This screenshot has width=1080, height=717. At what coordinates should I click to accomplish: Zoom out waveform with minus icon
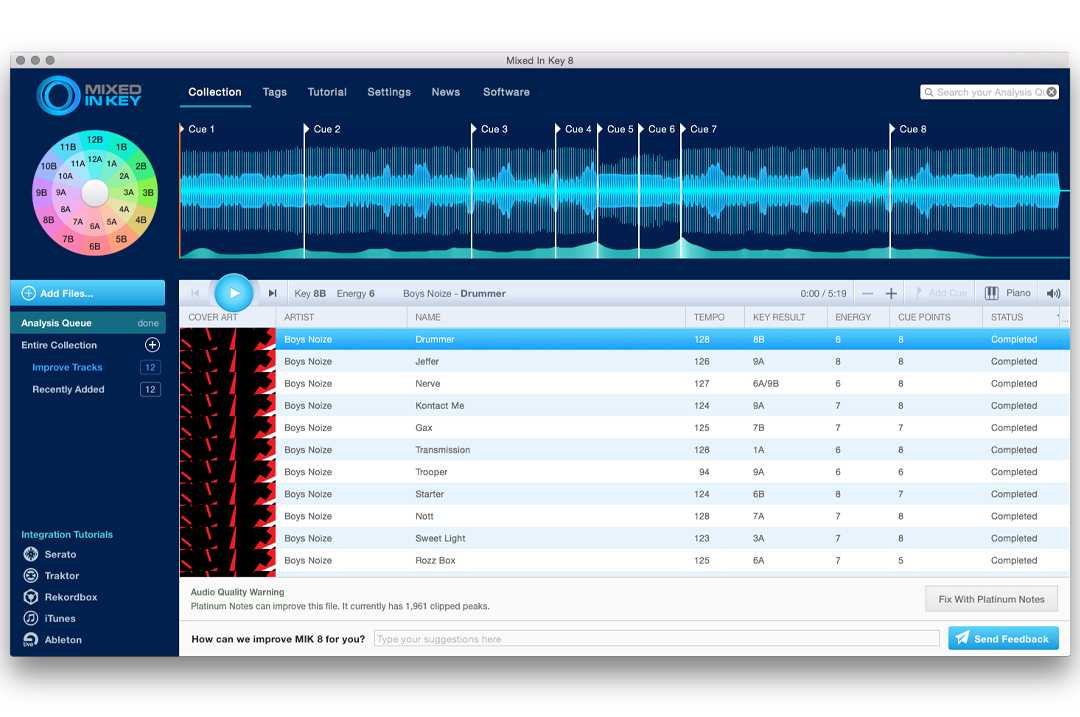pos(867,293)
